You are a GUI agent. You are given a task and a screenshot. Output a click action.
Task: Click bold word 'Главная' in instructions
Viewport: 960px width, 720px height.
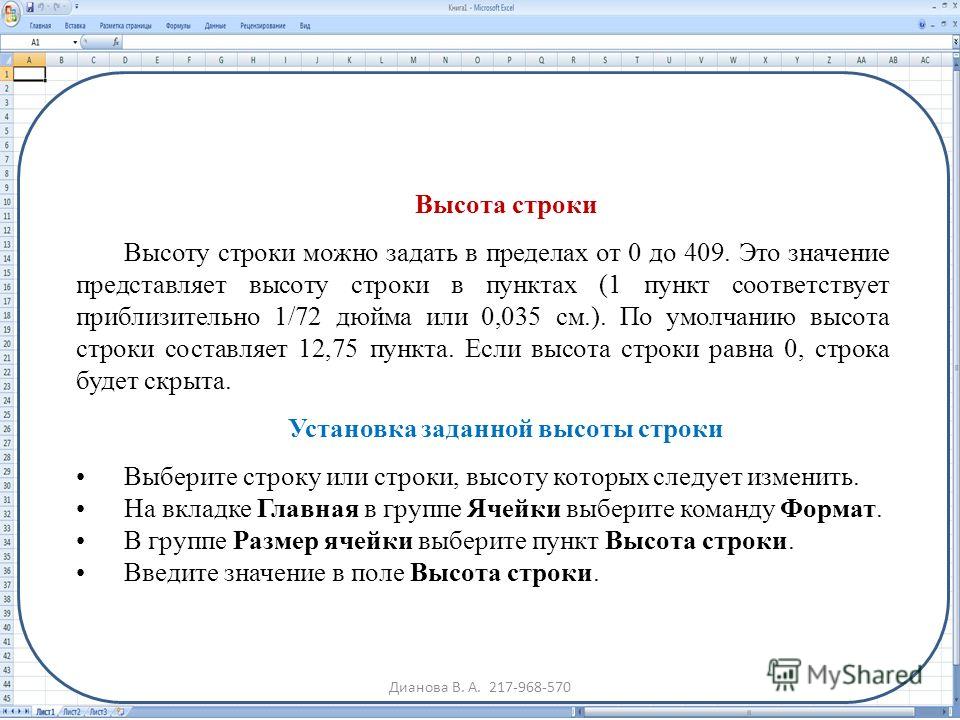tap(307, 509)
